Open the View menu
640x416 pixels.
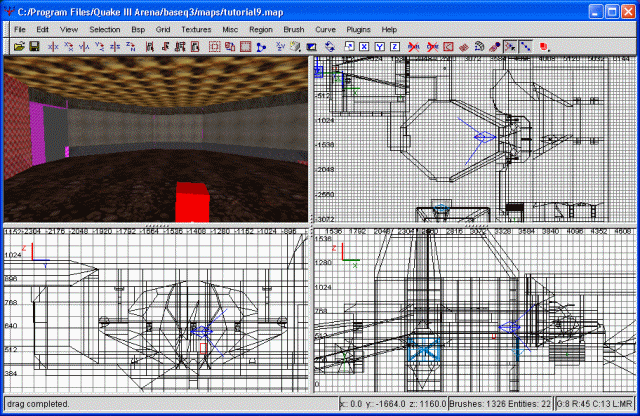pos(69,29)
